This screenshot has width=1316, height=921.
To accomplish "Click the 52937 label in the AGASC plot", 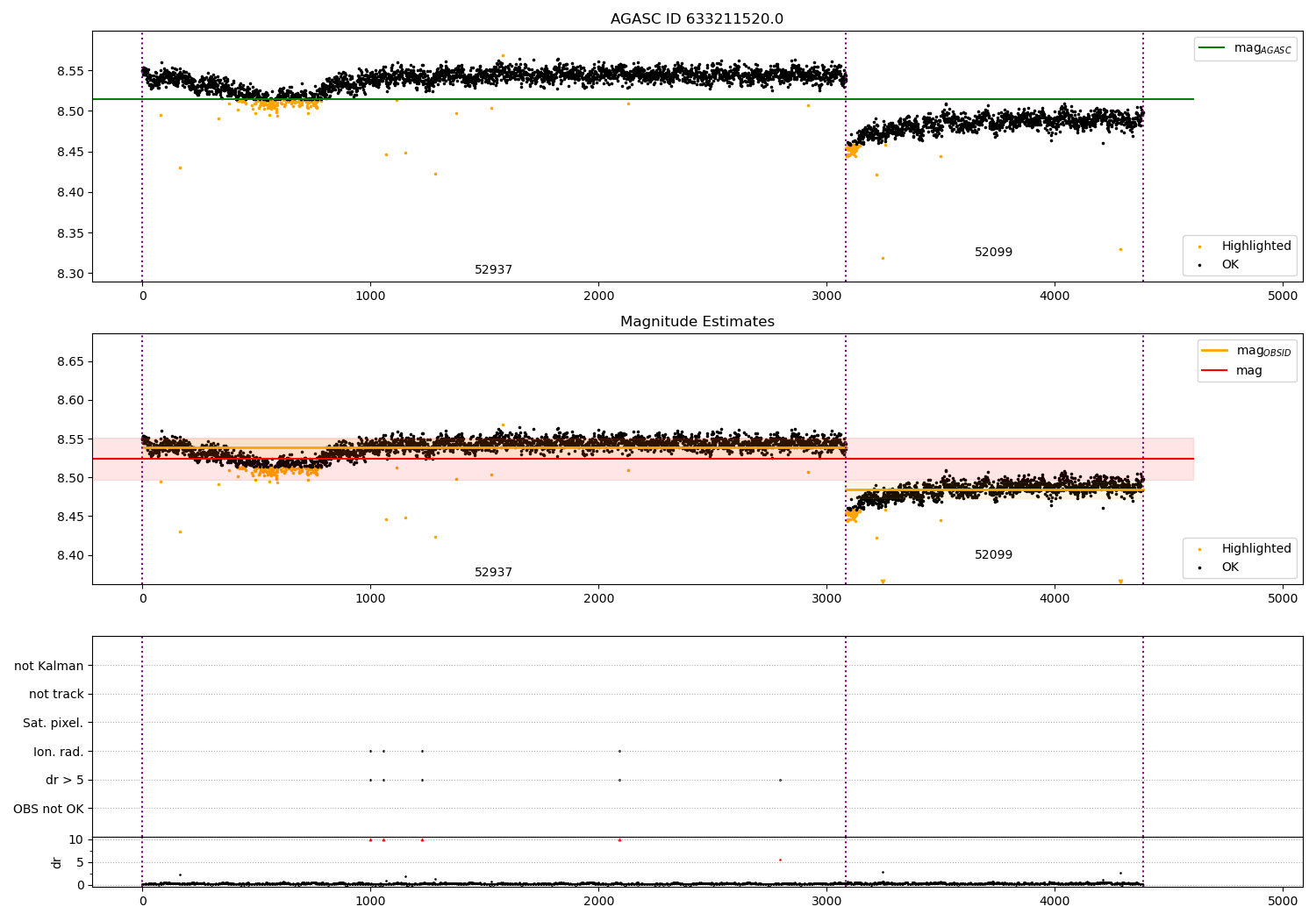I will (x=493, y=269).
